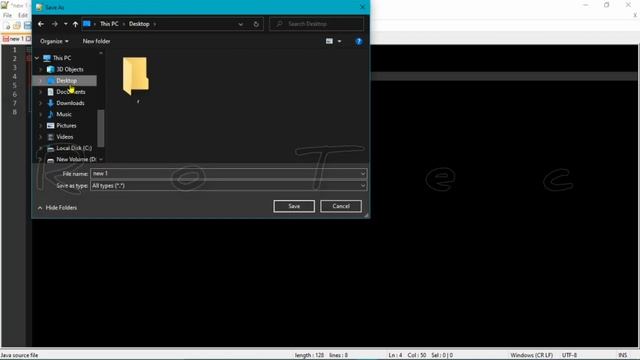Click the navigation pane scrollbar
The width and height of the screenshot is (640, 360).
(x=101, y=128)
